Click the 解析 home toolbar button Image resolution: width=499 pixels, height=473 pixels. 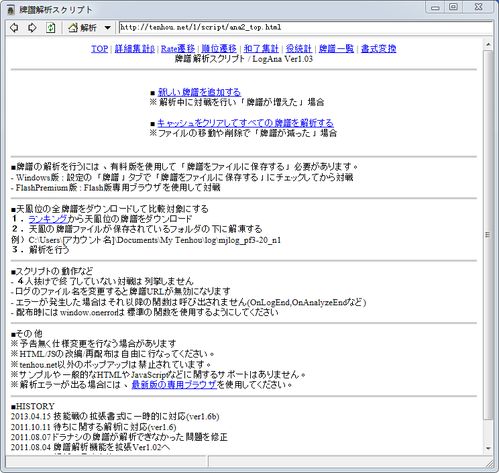pos(82,28)
